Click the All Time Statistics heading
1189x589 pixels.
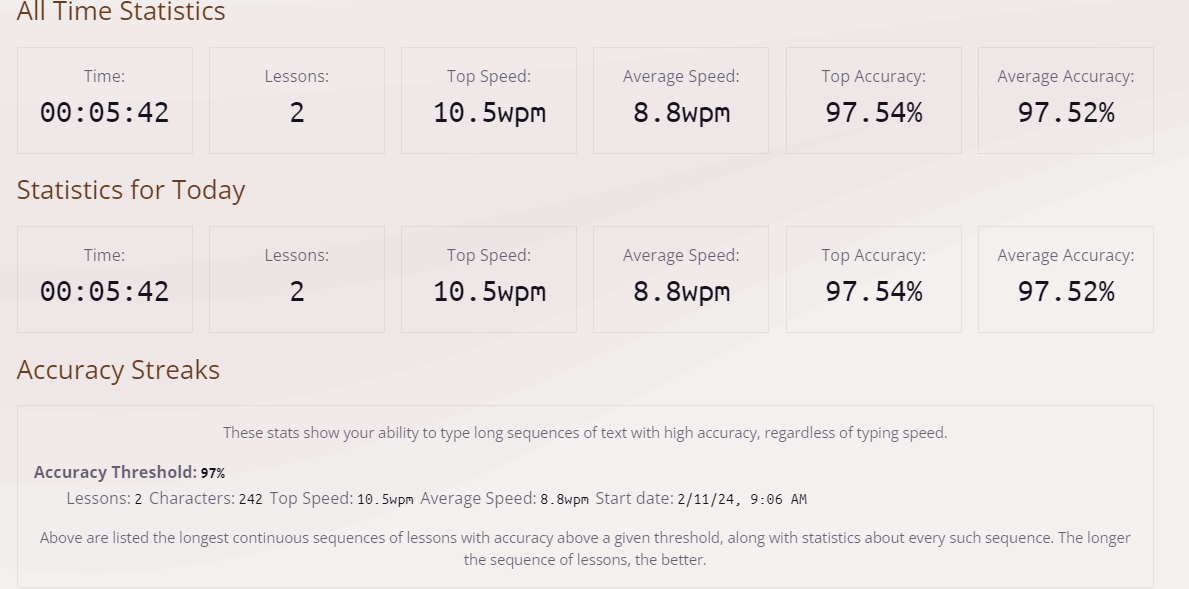coord(121,12)
